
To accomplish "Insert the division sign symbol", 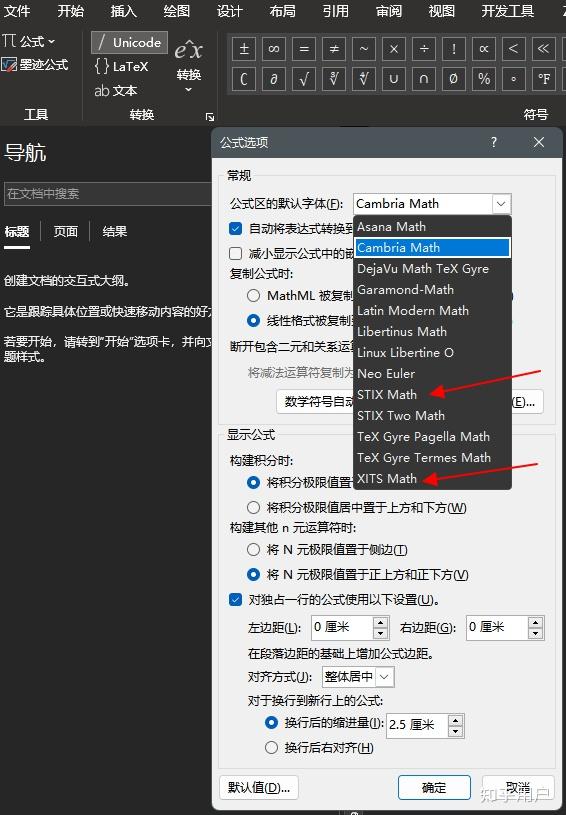I will coord(424,49).
